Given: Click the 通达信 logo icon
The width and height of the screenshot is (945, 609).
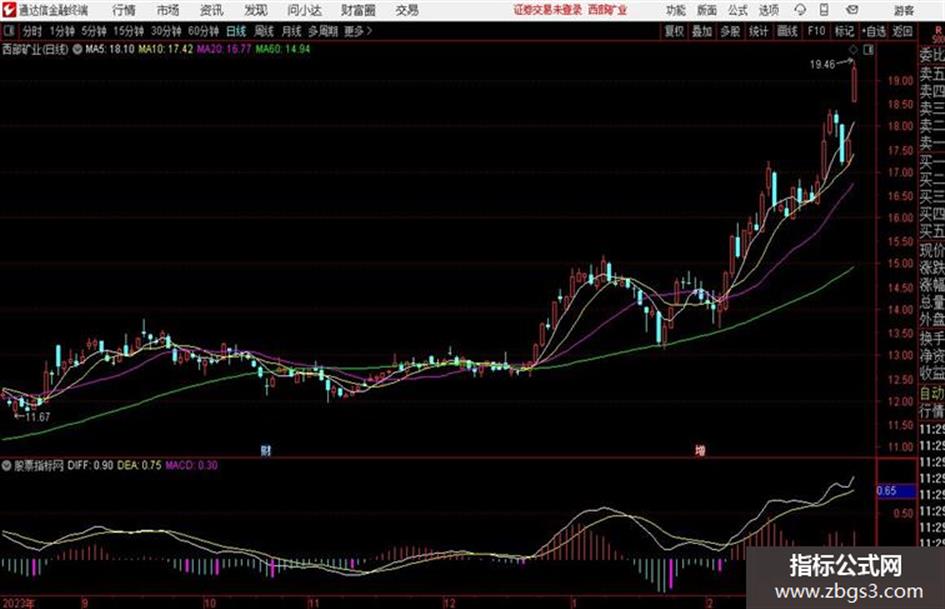Looking at the screenshot, I should pyautogui.click(x=9, y=10).
